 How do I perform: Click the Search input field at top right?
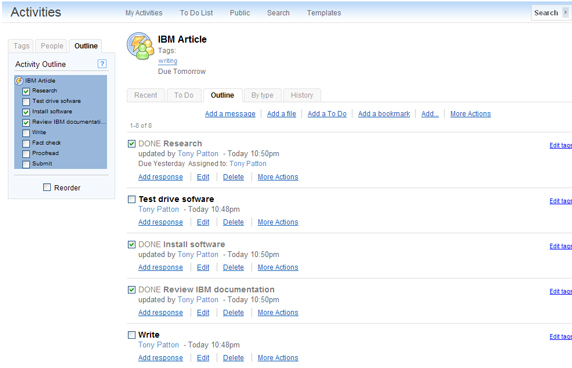(546, 13)
